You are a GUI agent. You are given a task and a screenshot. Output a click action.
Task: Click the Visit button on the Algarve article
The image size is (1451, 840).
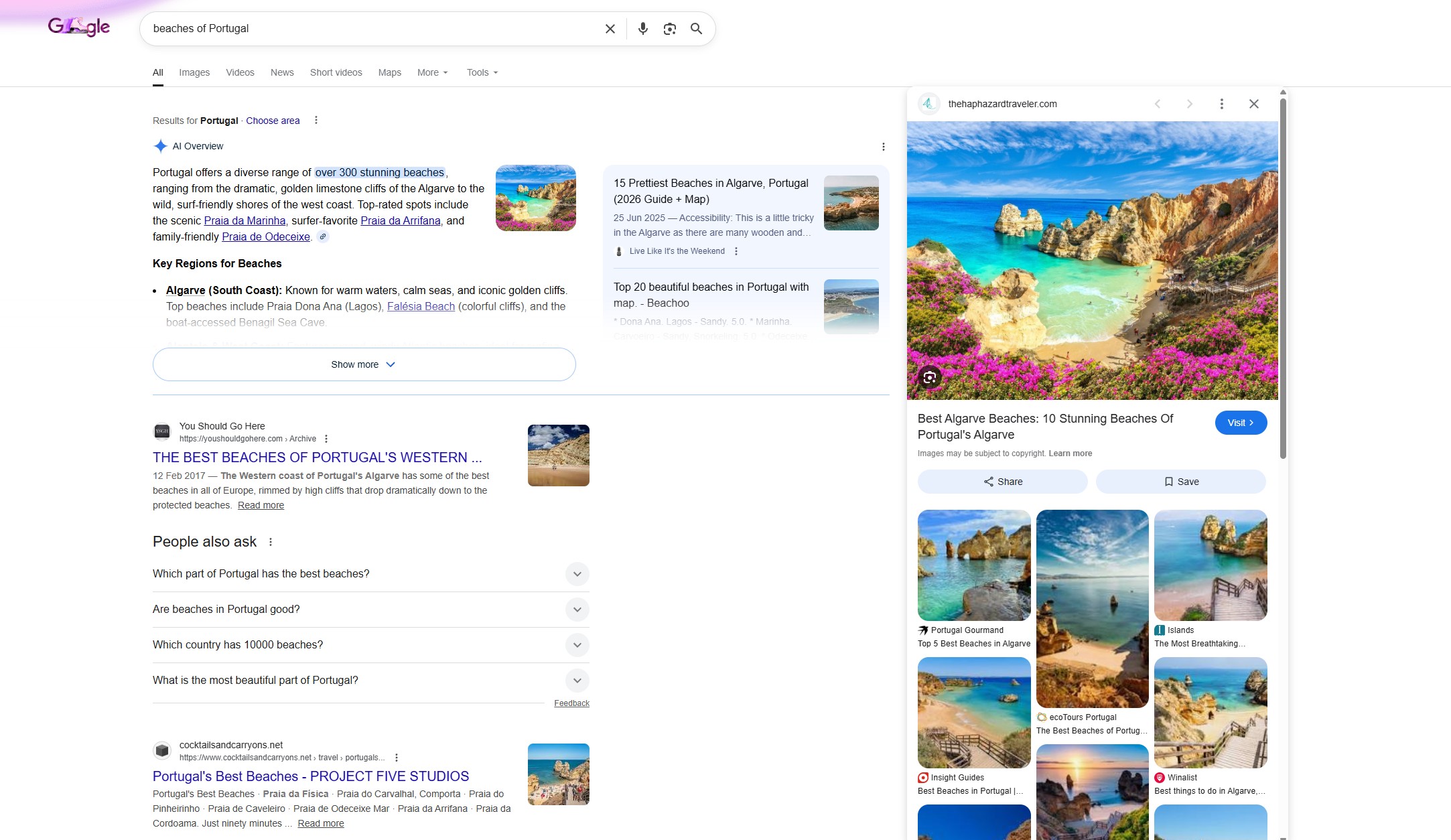[x=1240, y=423]
